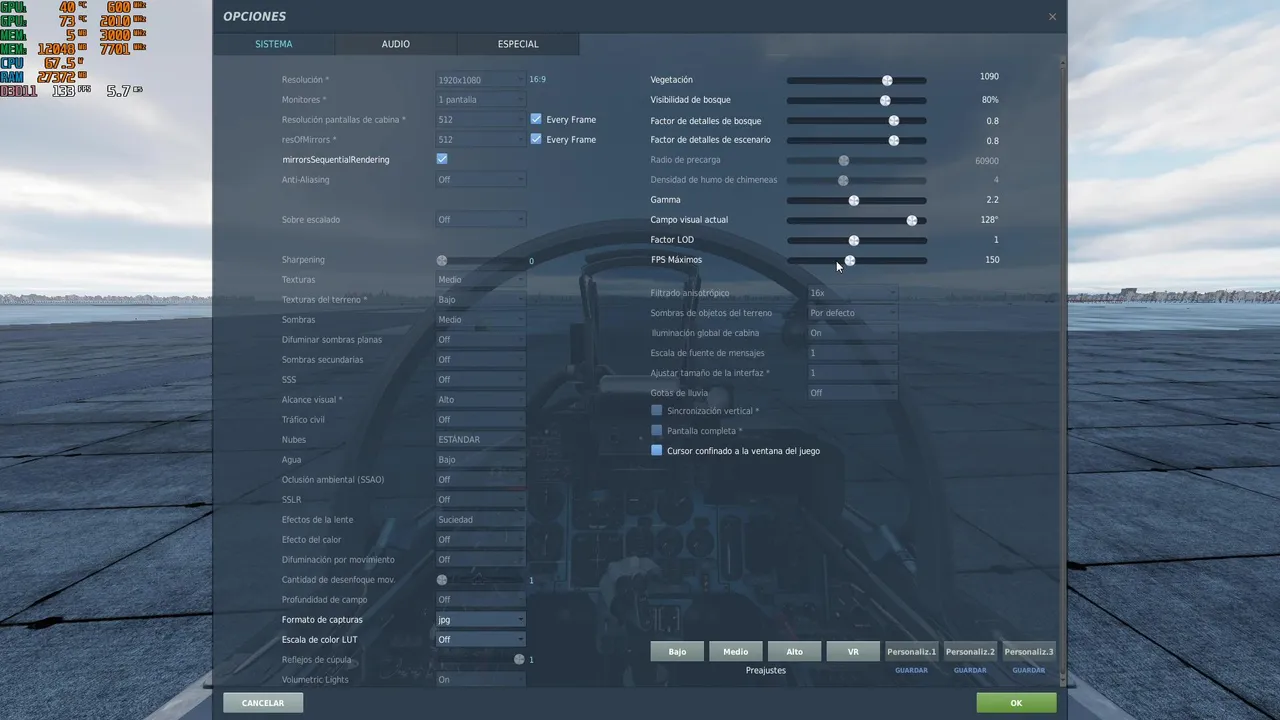Toggle Every Frame for resOfMirrors

(x=536, y=139)
